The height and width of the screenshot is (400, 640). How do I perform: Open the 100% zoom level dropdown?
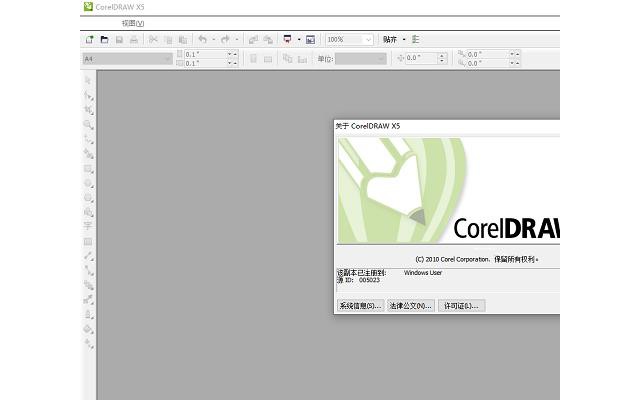369,40
